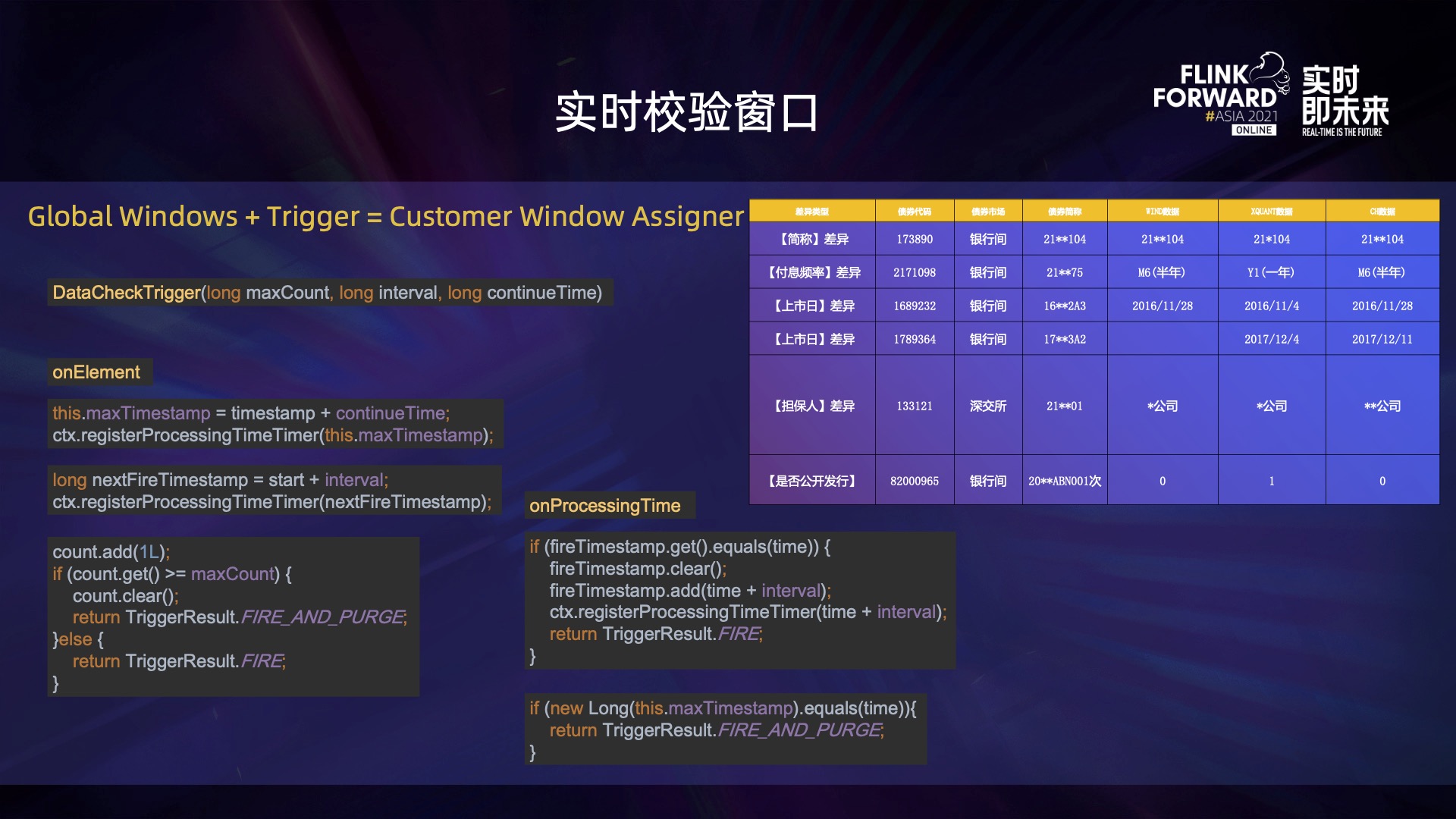1456x819 pixels.
Task: Click the XQUANT数据 column header
Action: point(1271,212)
